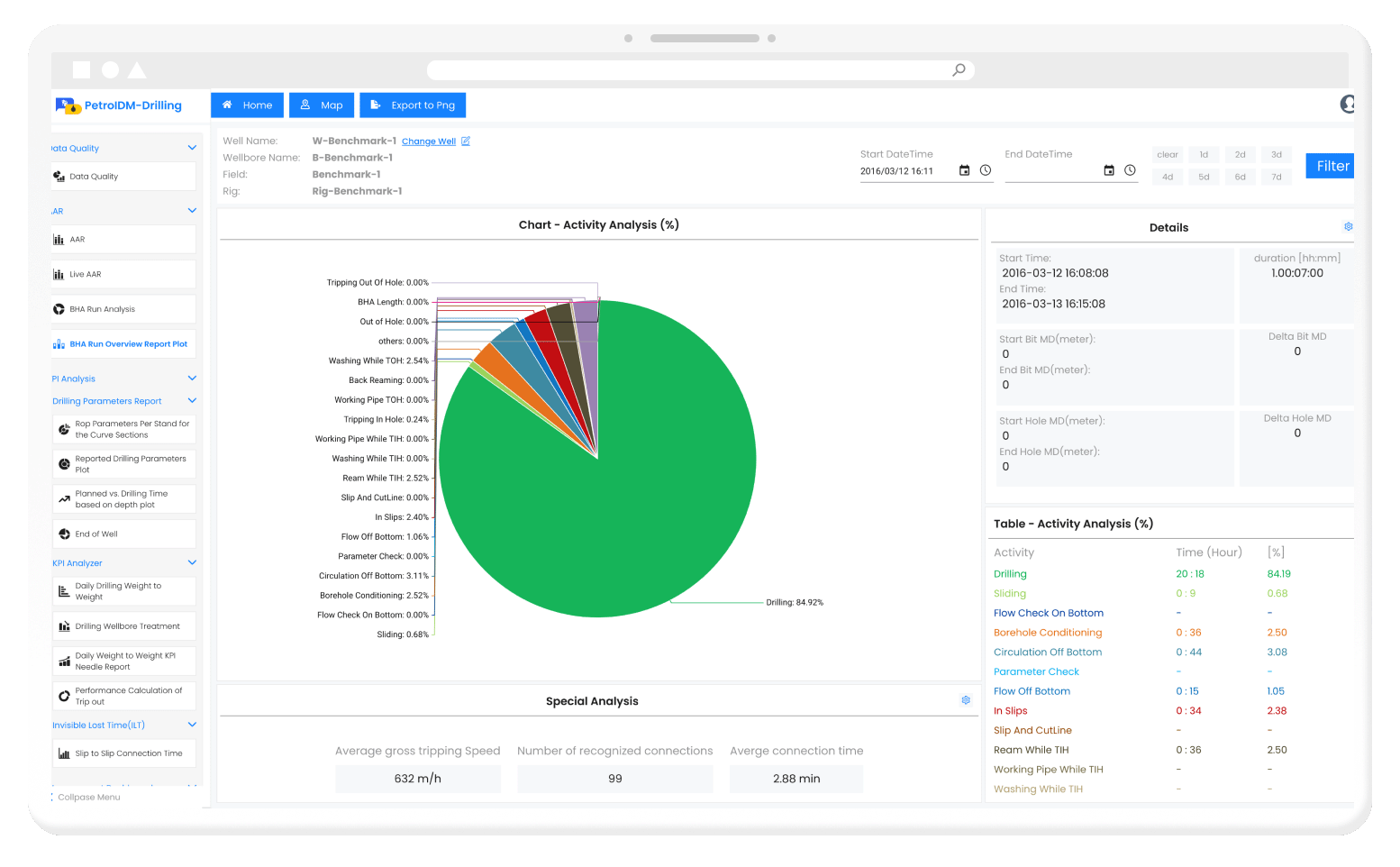Click Reported Drilling Parameters Plot icon
Viewport: 1400px width, 867px height.
coord(64,464)
